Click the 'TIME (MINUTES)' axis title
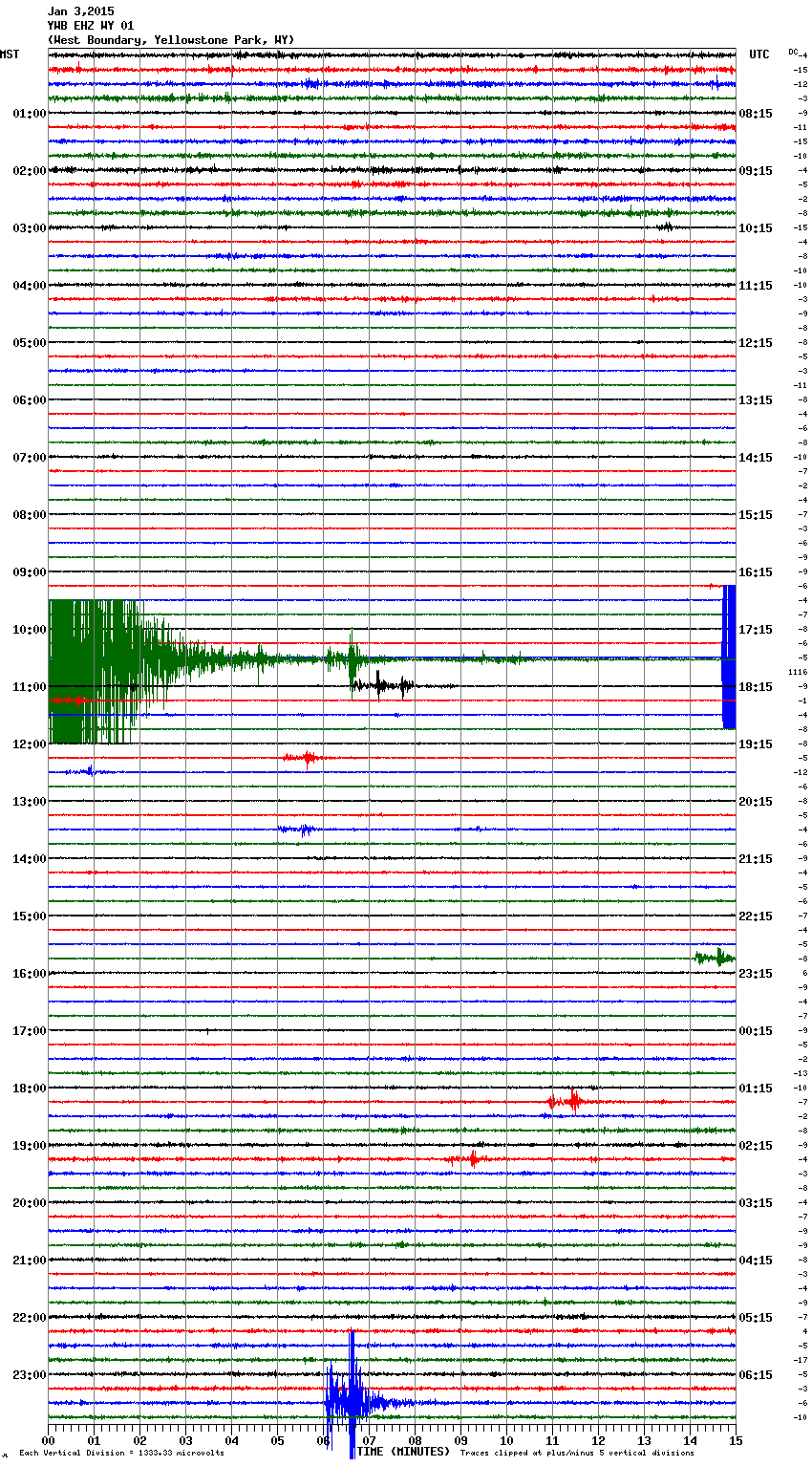 (403, 1452)
